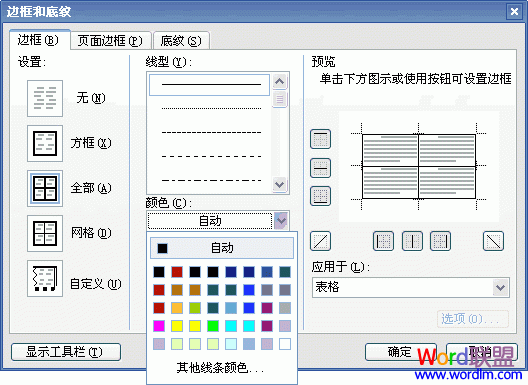The width and height of the screenshot is (528, 385).
Task: Click the line style scrollbar thumb
Action: click(279, 99)
